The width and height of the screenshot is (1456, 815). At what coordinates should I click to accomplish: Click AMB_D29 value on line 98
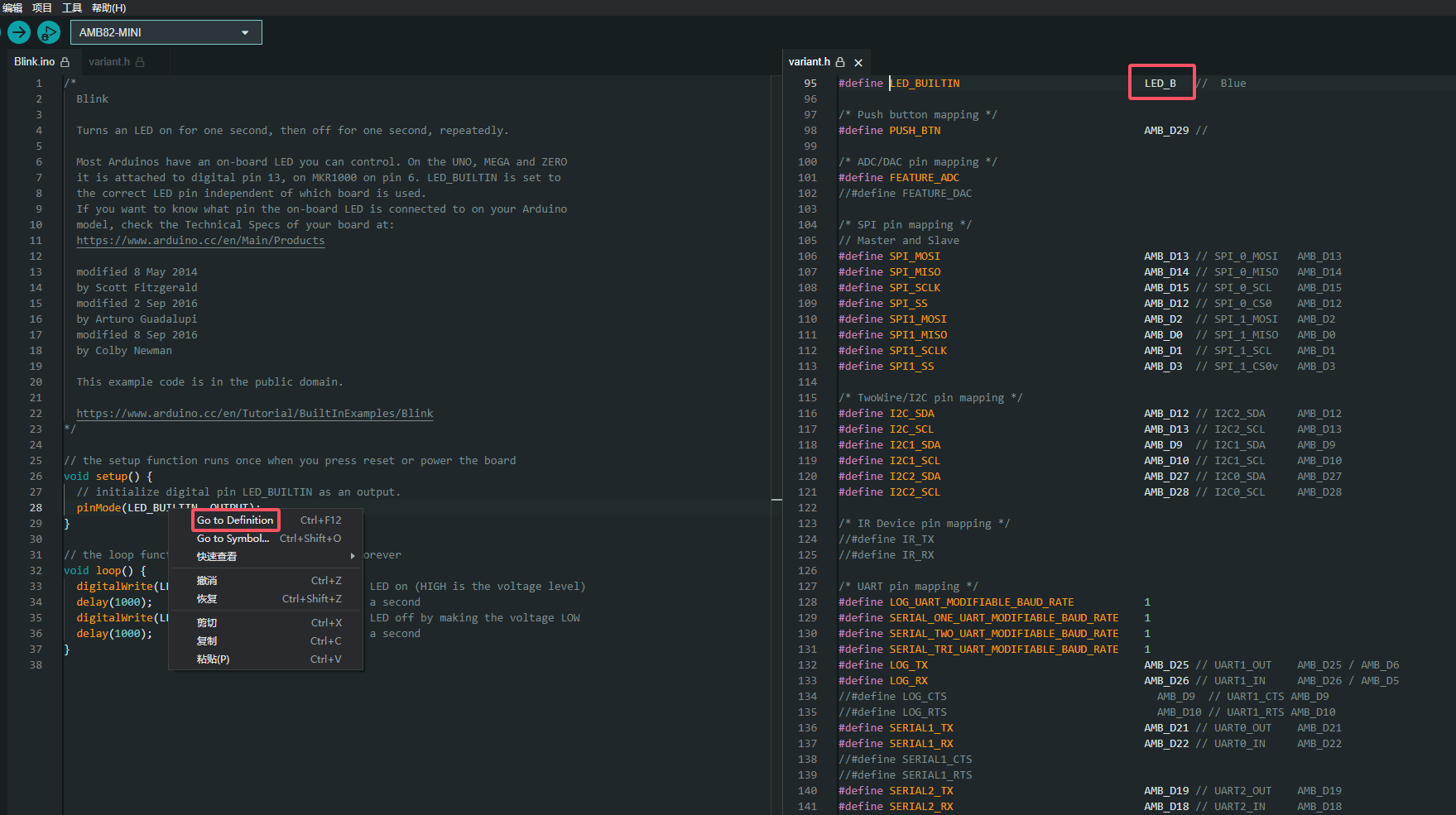tap(1167, 131)
